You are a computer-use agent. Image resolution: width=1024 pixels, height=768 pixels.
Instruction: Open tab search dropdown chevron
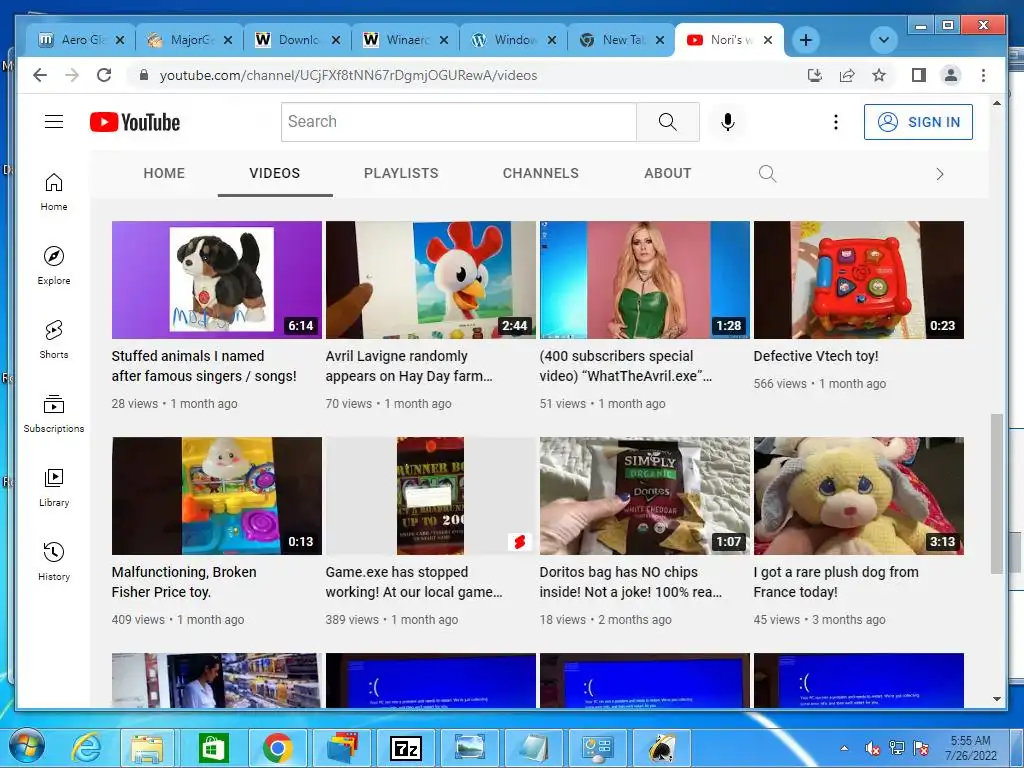click(x=884, y=40)
